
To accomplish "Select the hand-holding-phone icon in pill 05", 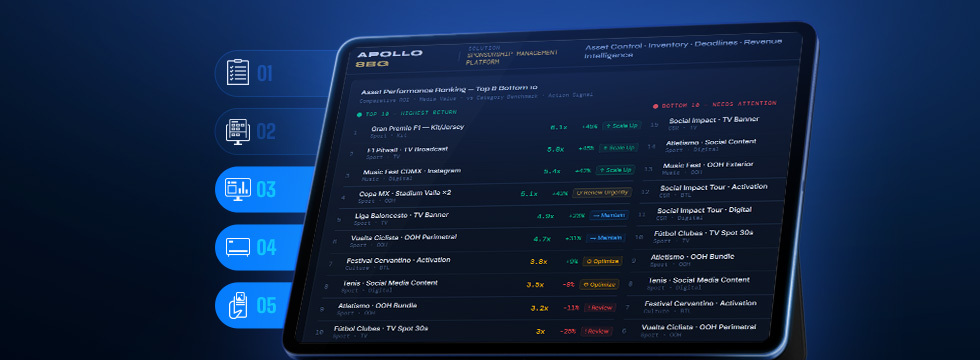I will [x=238, y=305].
